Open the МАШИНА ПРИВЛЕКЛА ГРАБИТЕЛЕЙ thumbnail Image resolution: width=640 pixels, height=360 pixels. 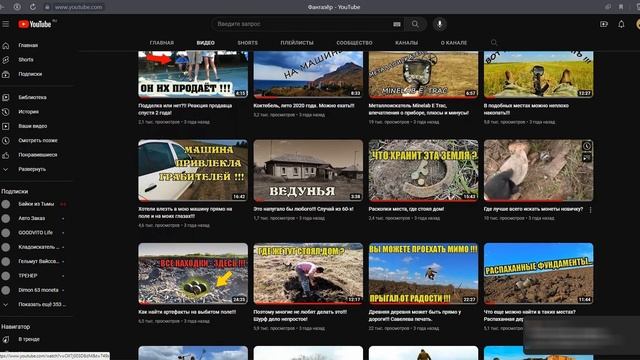[193, 170]
